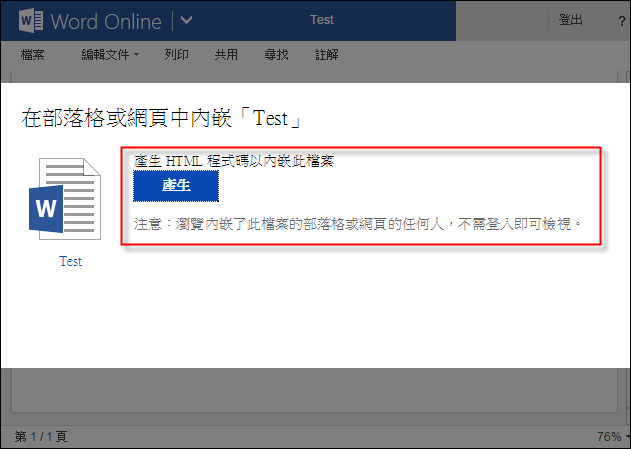
Task: Click the Word Online title text
Action: 106,21
